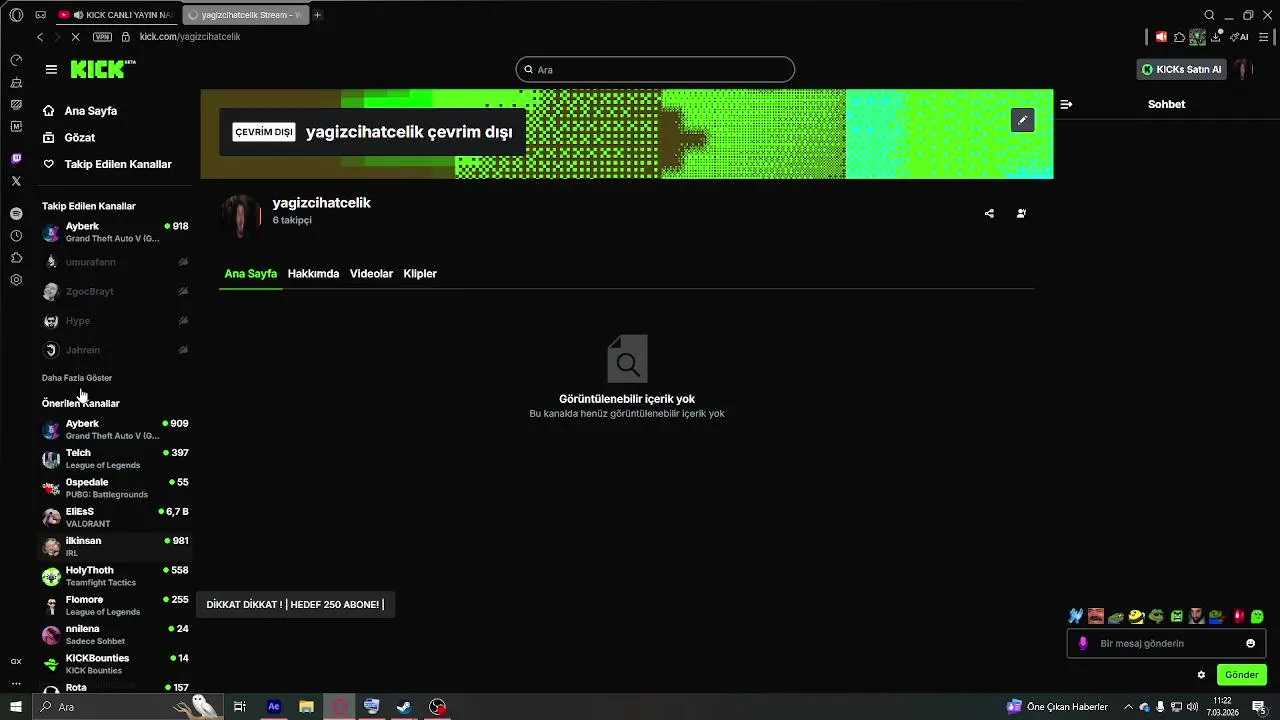Open Ayberk channel in followed list
The width and height of the screenshot is (1280, 720).
[115, 232]
